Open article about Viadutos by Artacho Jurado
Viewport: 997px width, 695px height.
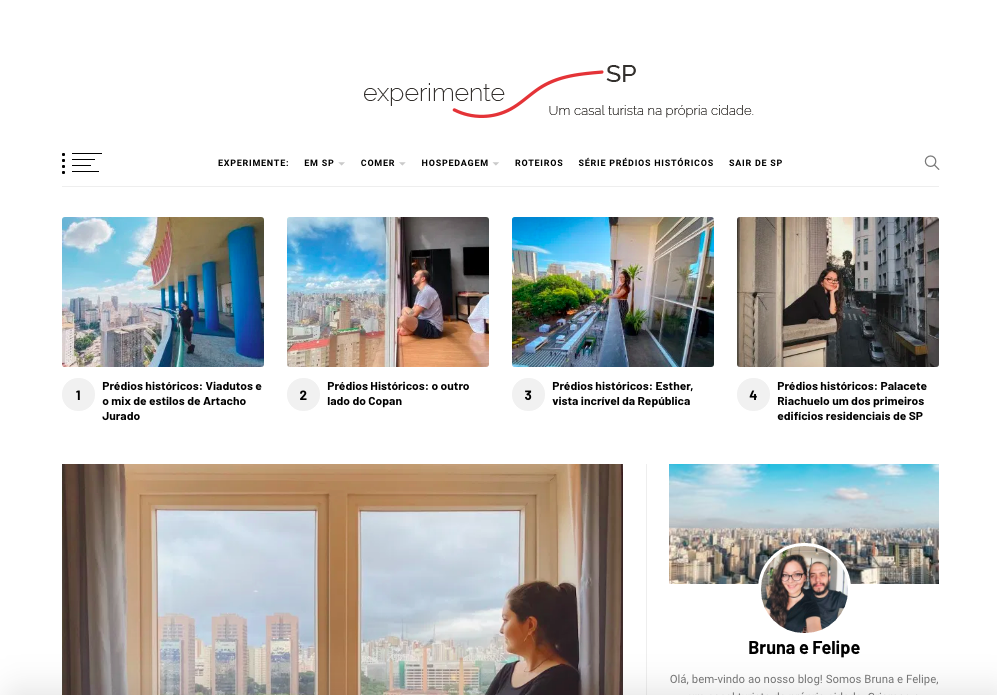(182, 401)
